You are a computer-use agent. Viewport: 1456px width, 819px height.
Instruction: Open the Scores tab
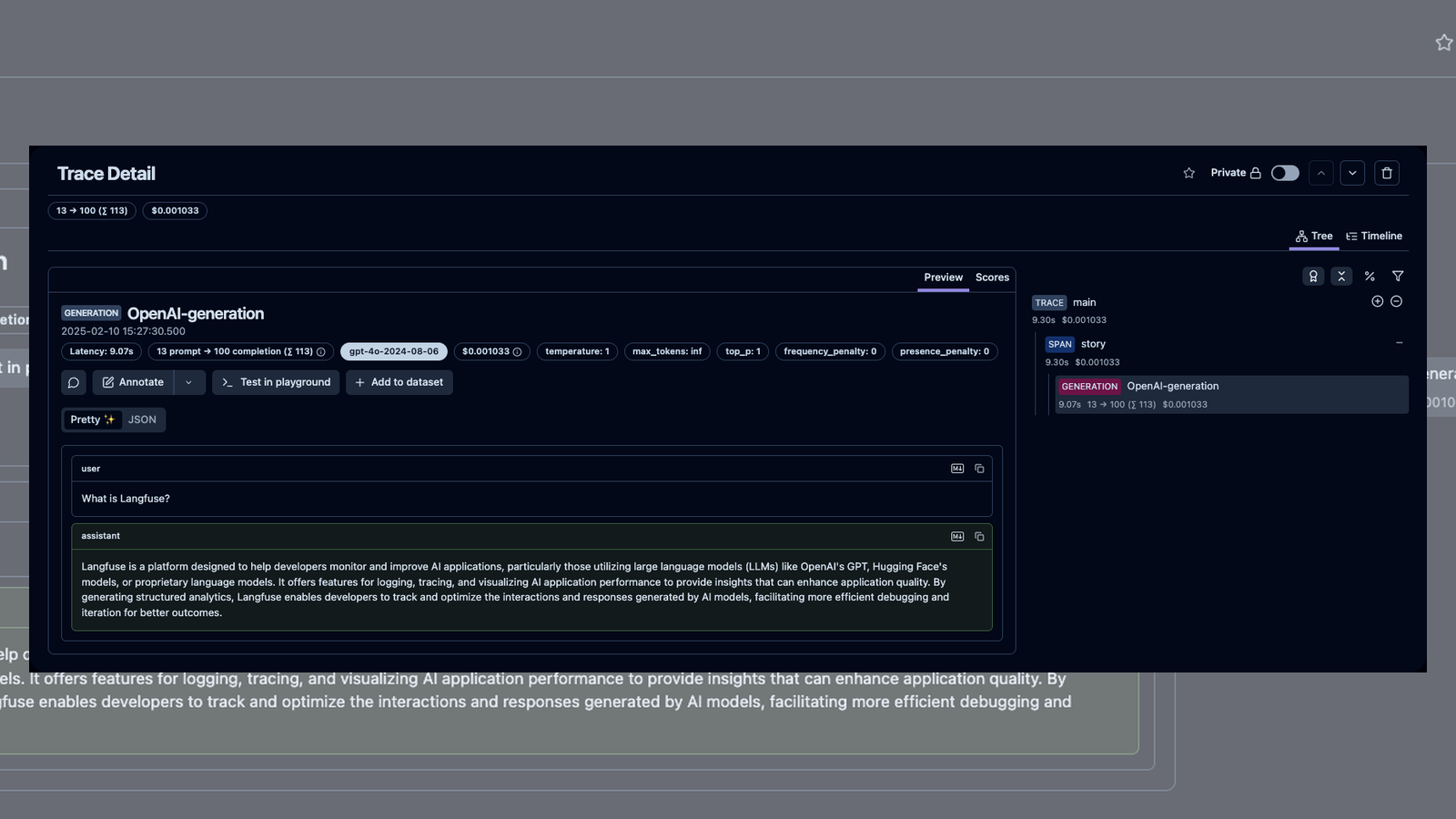coord(992,278)
